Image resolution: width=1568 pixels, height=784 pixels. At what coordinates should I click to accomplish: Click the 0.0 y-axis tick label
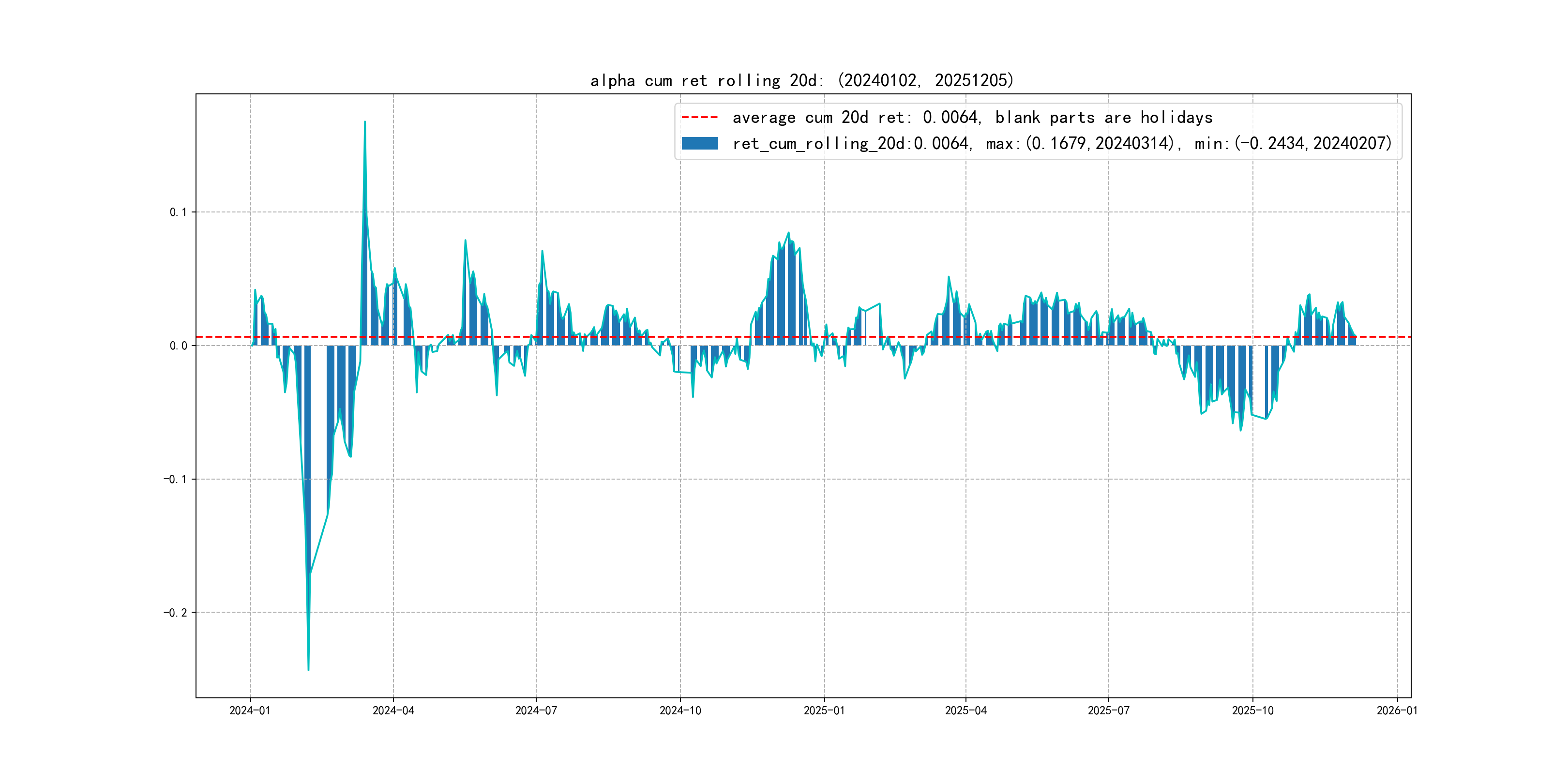(178, 346)
